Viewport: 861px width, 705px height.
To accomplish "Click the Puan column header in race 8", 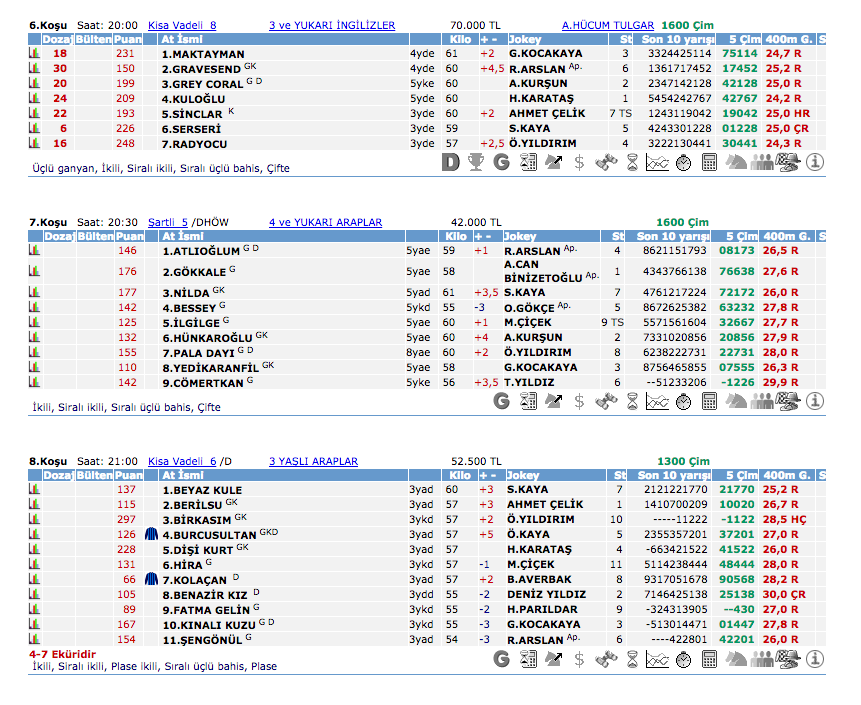I will click(x=127, y=476).
